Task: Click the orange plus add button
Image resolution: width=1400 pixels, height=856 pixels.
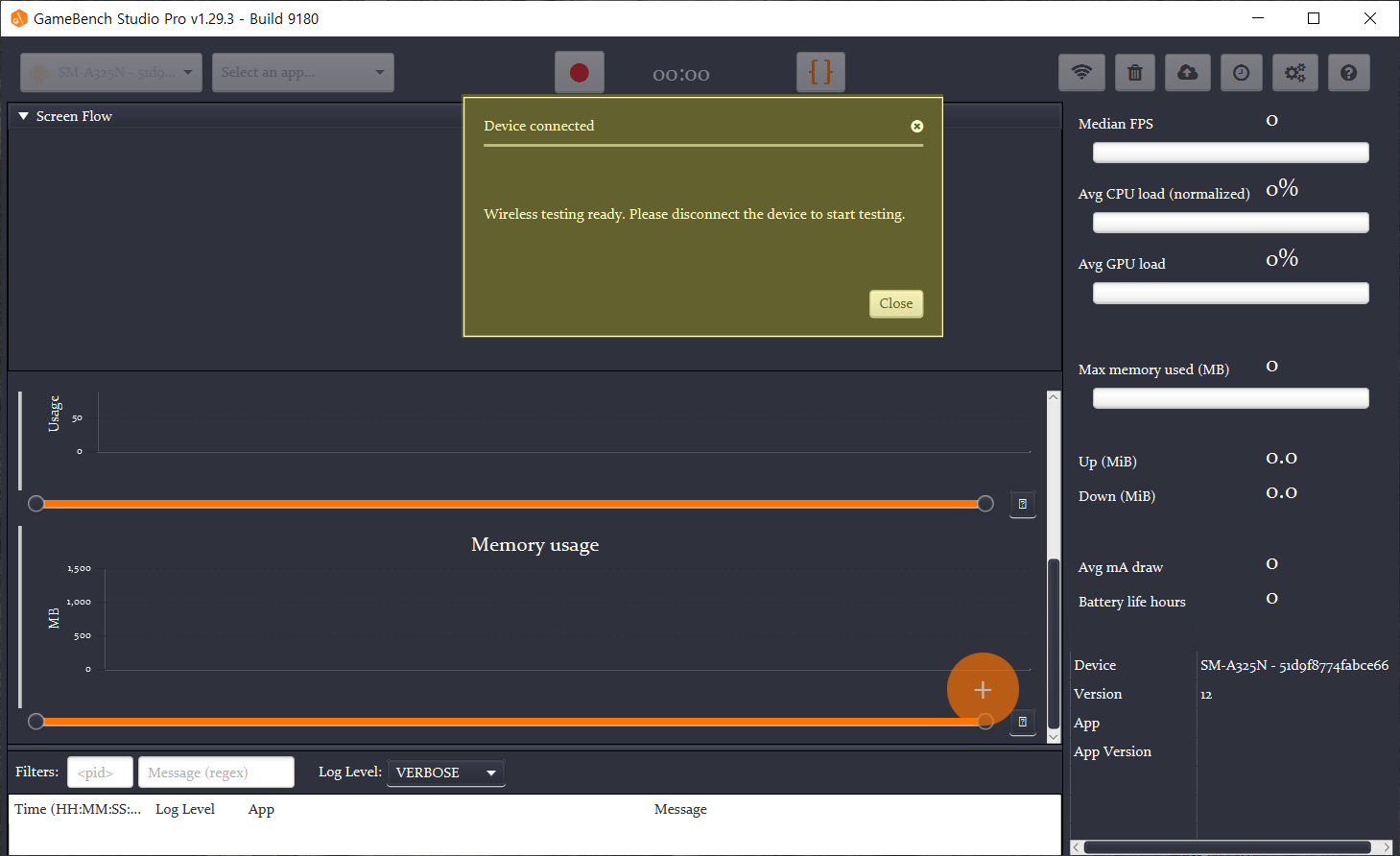Action: pyautogui.click(x=983, y=689)
